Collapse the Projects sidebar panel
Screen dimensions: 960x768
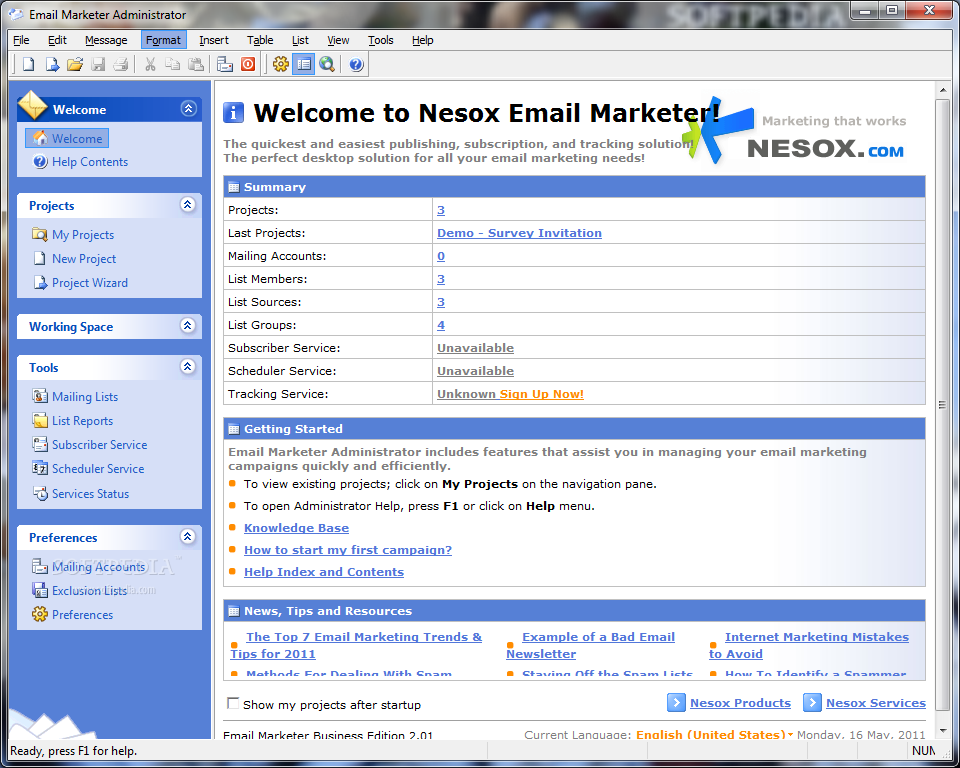[x=187, y=205]
